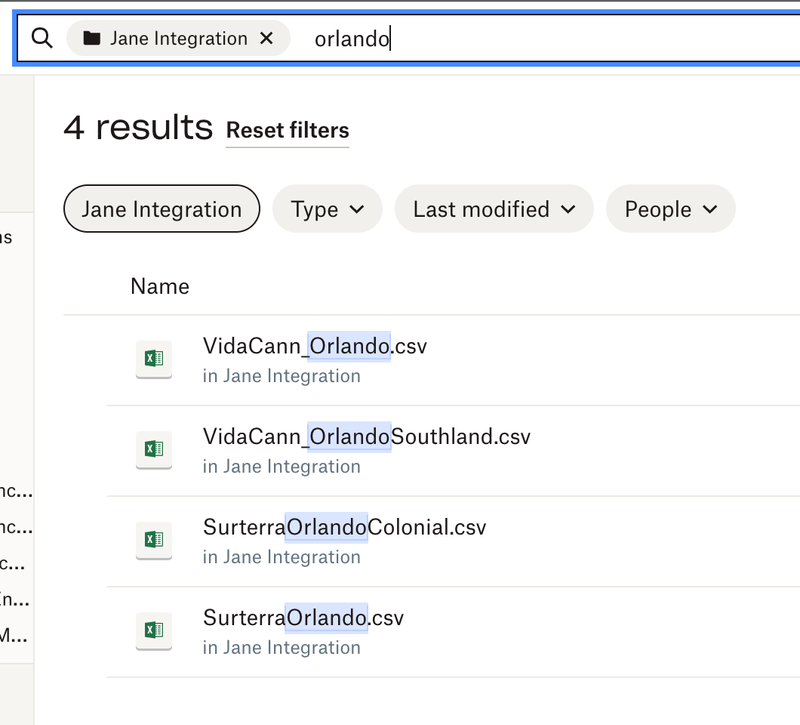This screenshot has width=800, height=725.
Task: Select the Jane Integration filter button
Action: (x=161, y=209)
